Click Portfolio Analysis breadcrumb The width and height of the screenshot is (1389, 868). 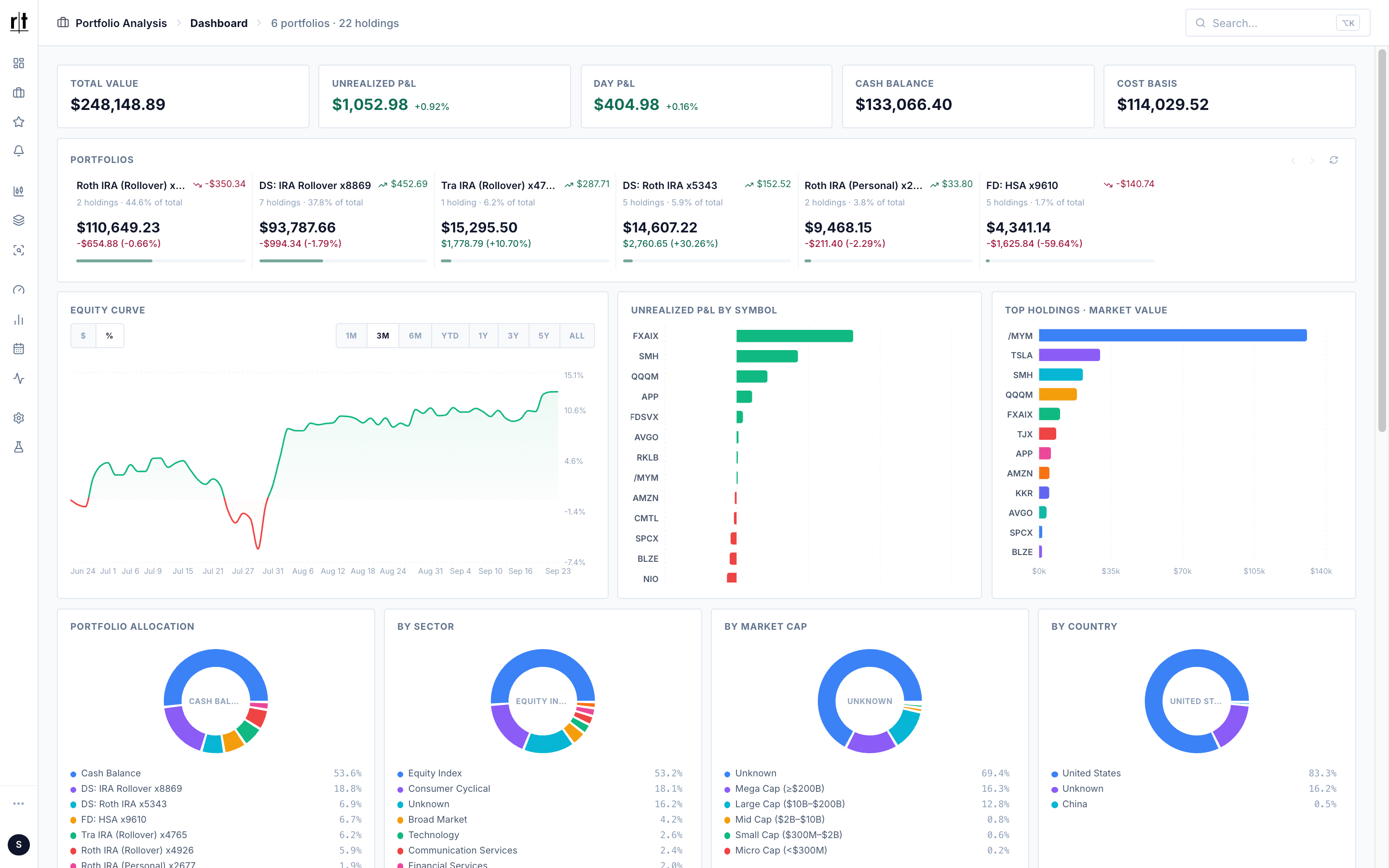coord(121,23)
